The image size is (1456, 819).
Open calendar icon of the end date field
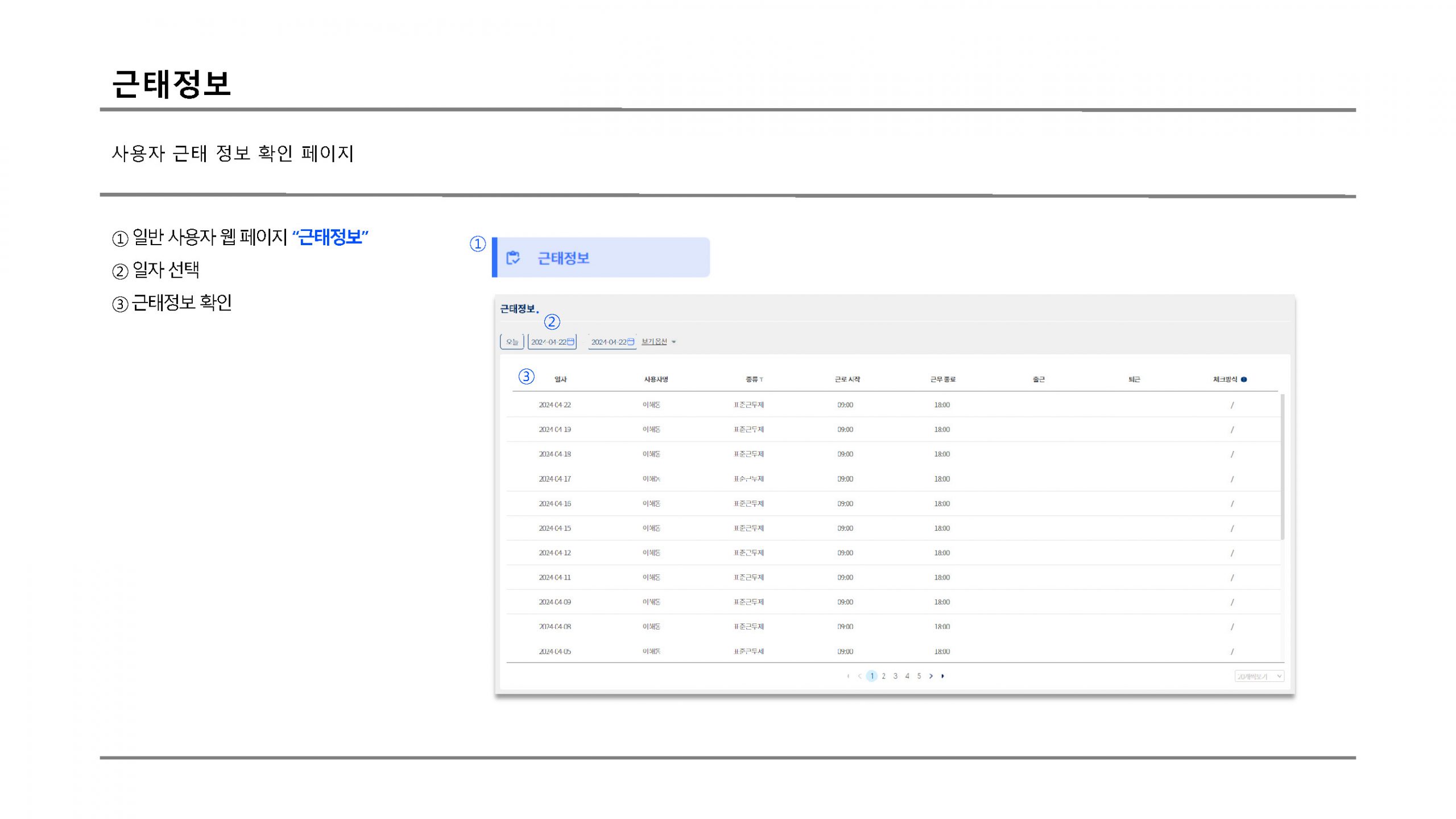point(630,341)
